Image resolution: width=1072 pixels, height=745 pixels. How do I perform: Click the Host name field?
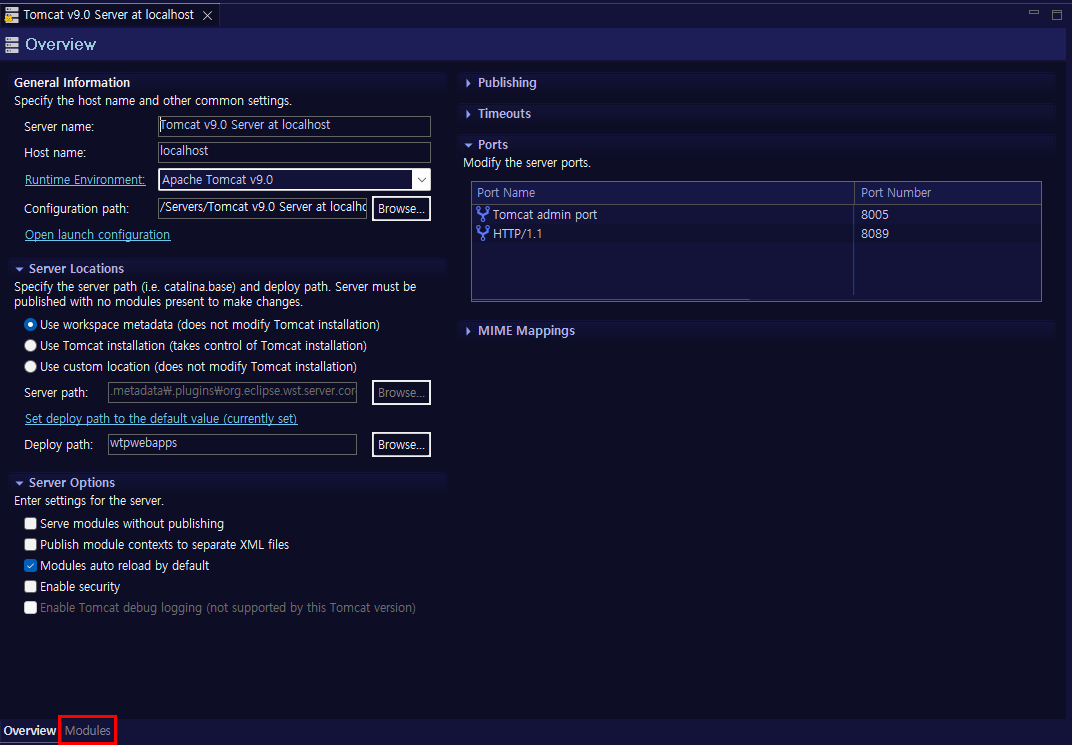pyautogui.click(x=294, y=152)
